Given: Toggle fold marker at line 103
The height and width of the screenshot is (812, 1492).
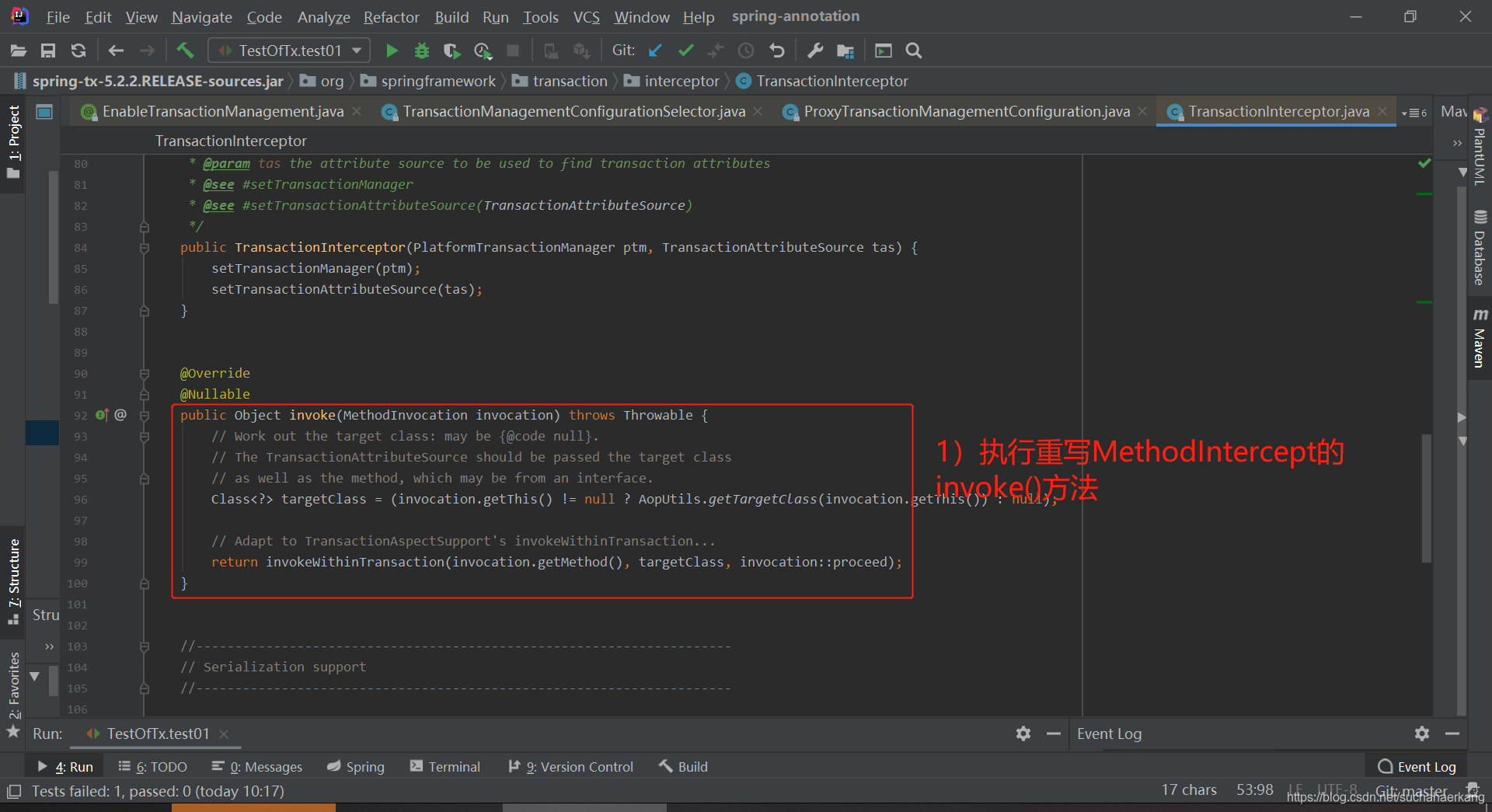Looking at the screenshot, I should (x=144, y=646).
